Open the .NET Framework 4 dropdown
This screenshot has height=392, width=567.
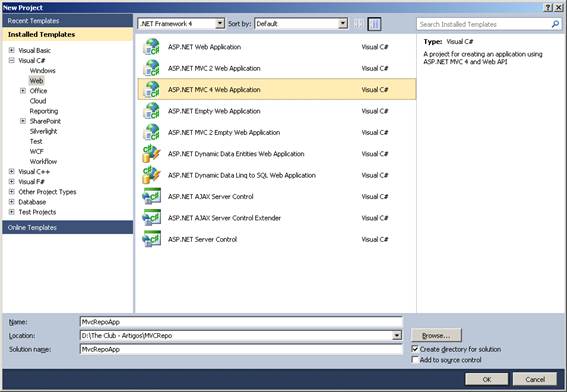coord(181,24)
